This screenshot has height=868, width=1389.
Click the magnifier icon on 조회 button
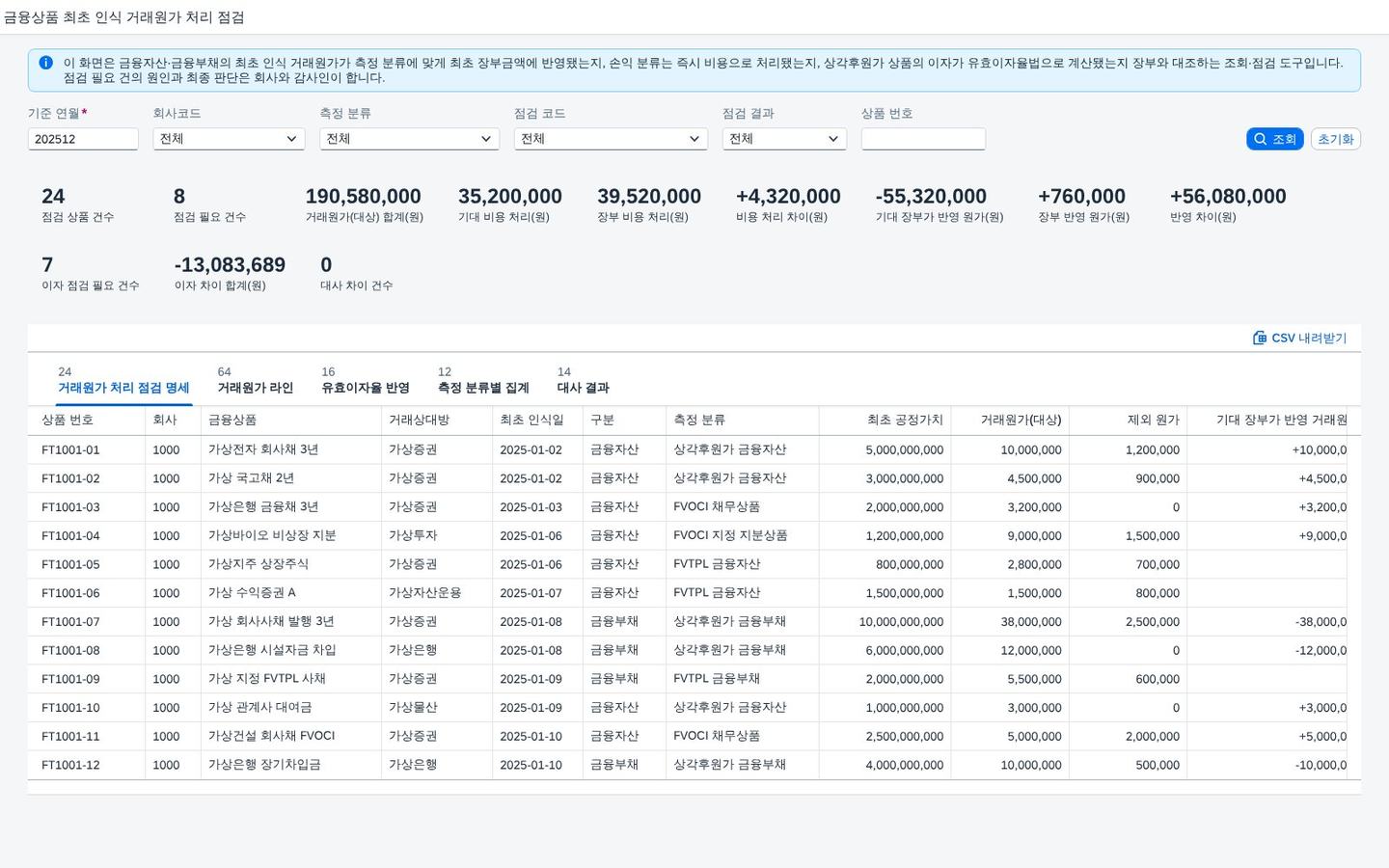point(1260,139)
